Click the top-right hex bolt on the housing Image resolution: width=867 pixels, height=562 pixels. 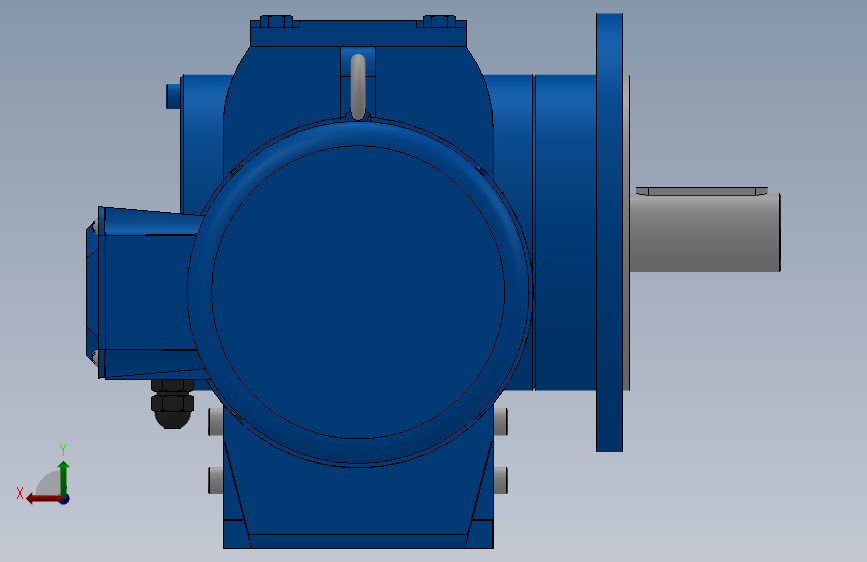440,22
